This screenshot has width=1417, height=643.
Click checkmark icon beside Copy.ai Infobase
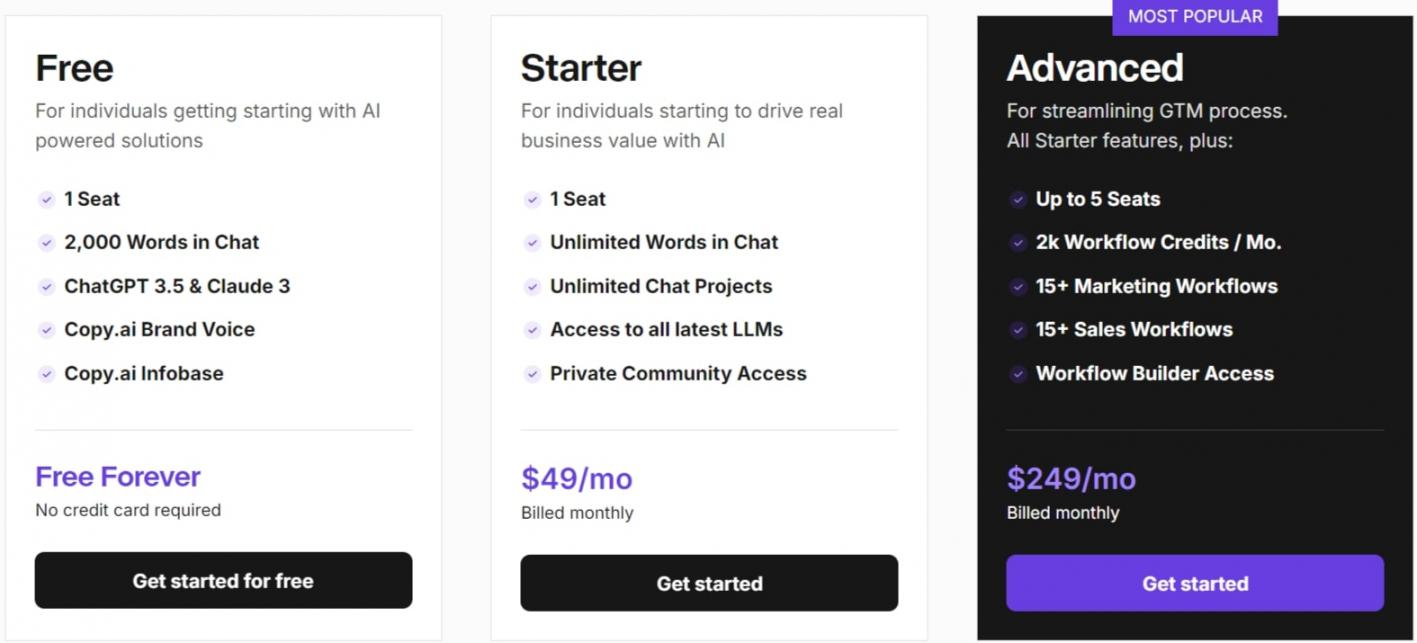point(46,374)
